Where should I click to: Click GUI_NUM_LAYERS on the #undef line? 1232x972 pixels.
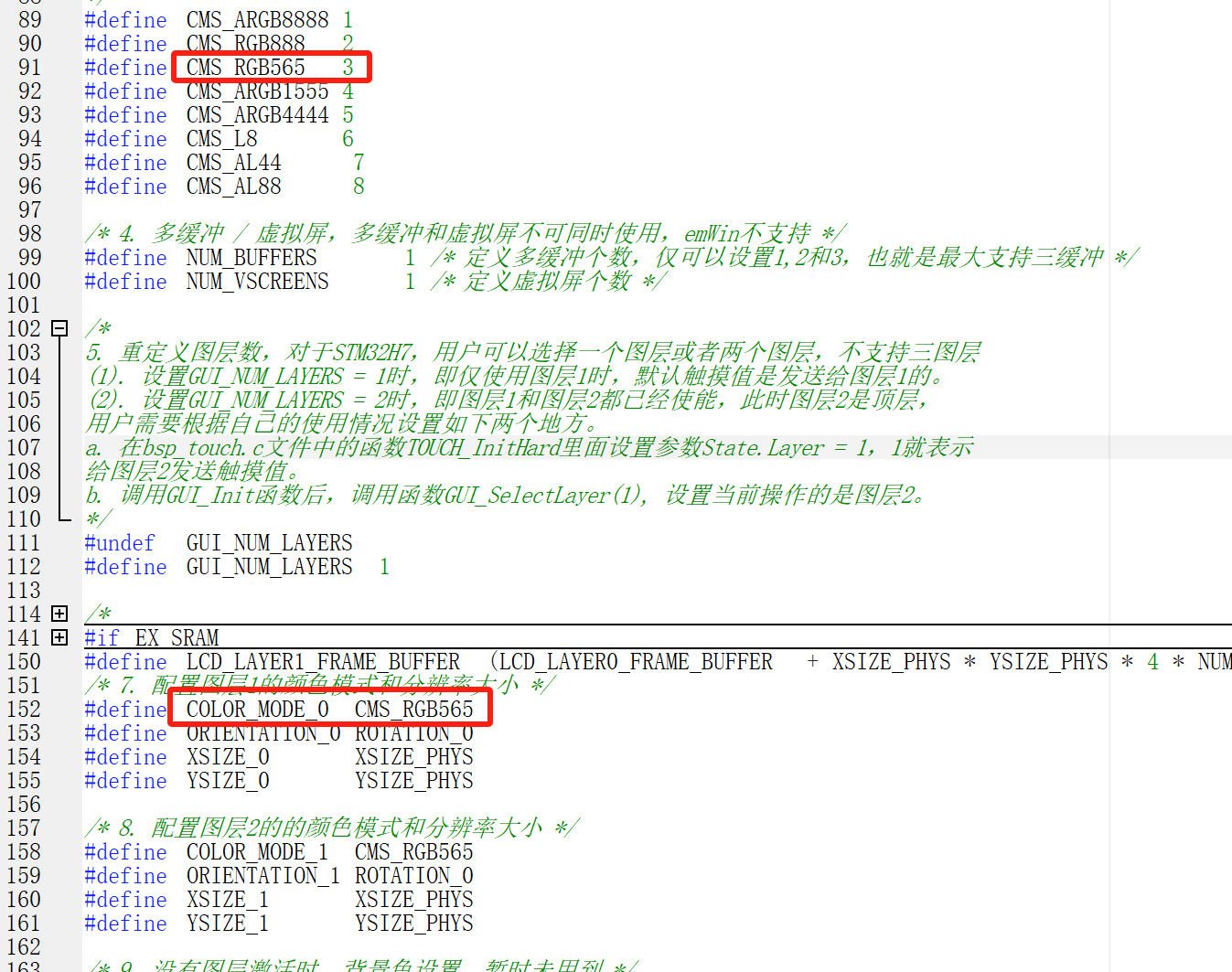pos(269,543)
